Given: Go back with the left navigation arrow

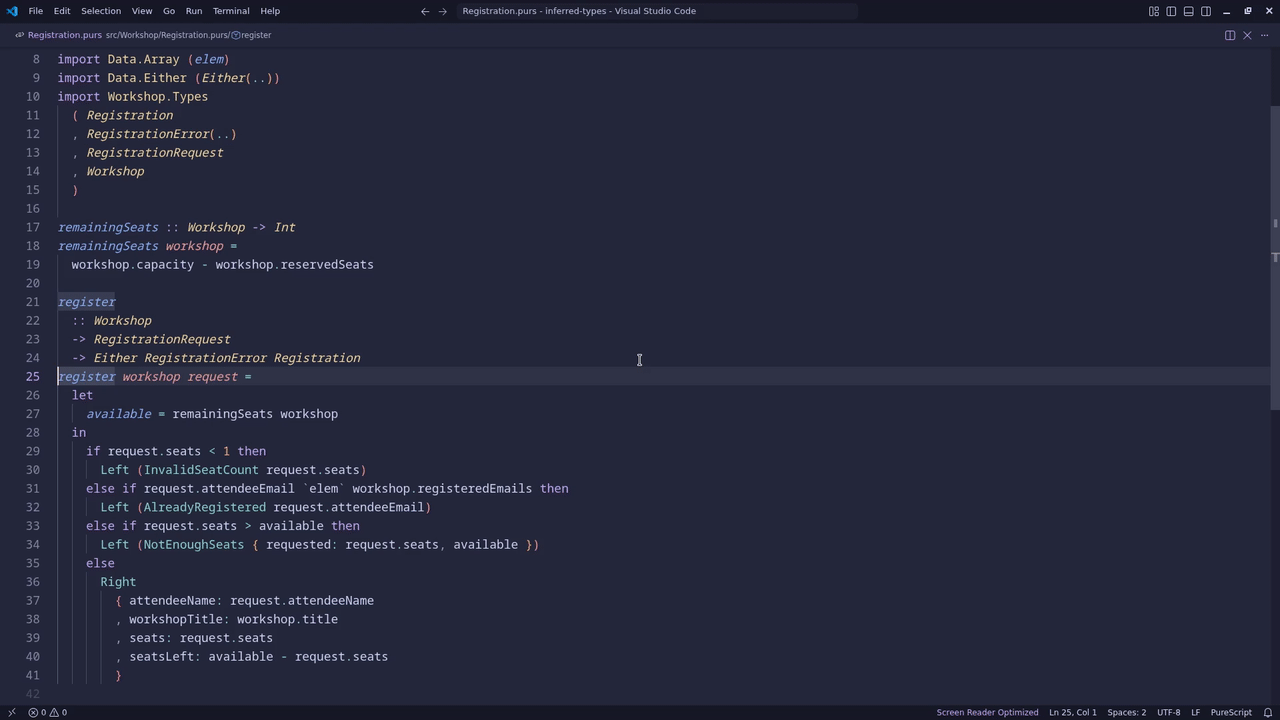Looking at the screenshot, I should pyautogui.click(x=425, y=11).
